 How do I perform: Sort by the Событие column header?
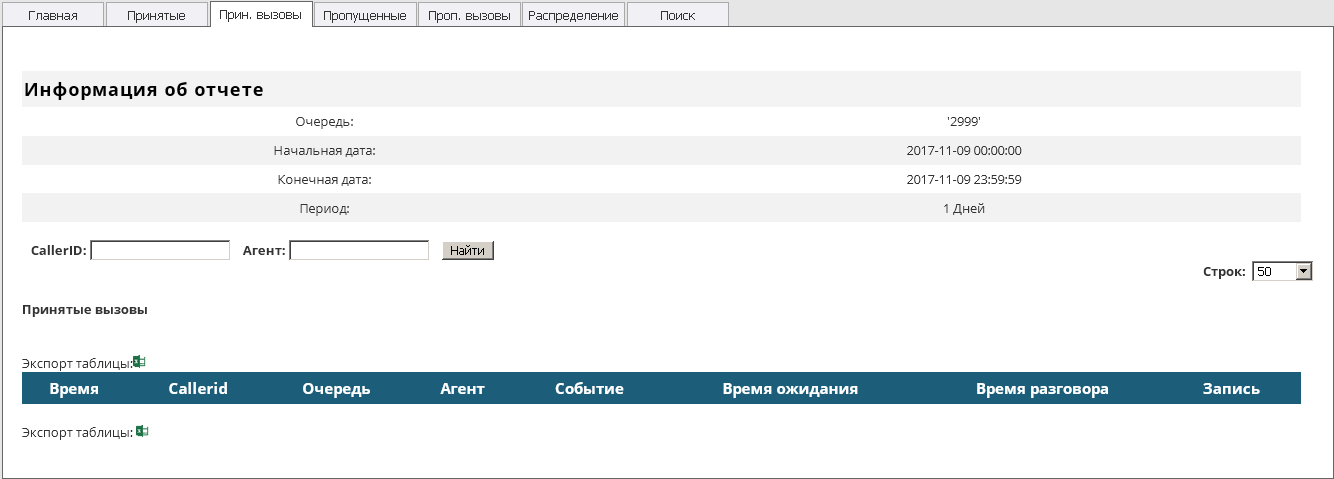[589, 389]
